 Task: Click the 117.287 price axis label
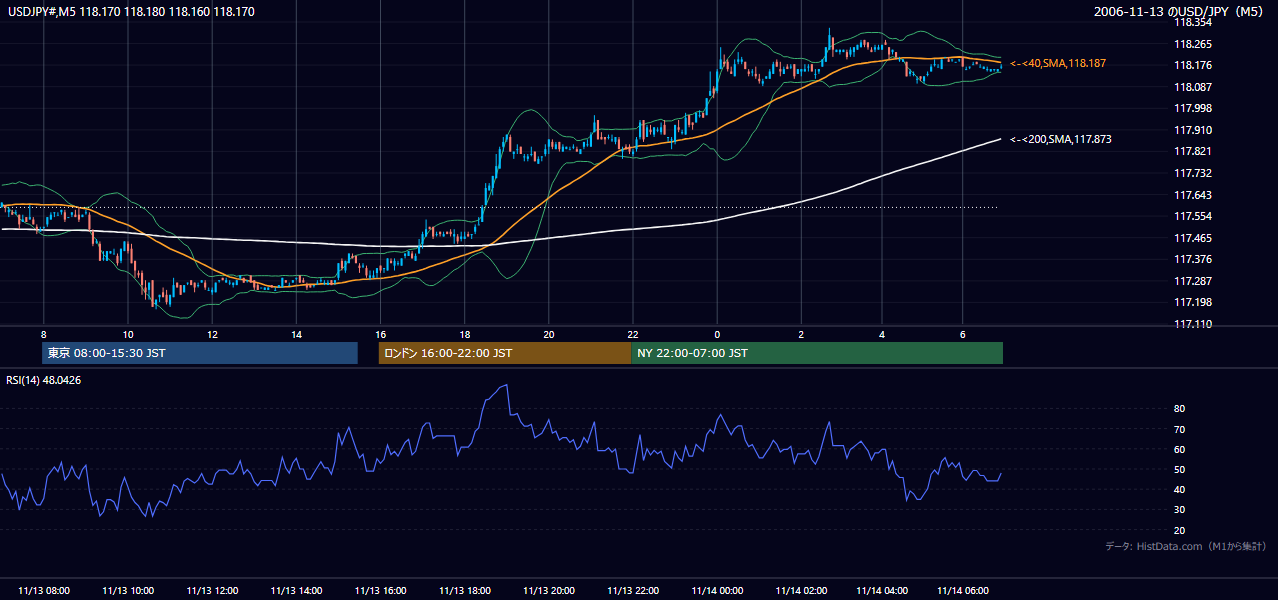tap(1193, 281)
